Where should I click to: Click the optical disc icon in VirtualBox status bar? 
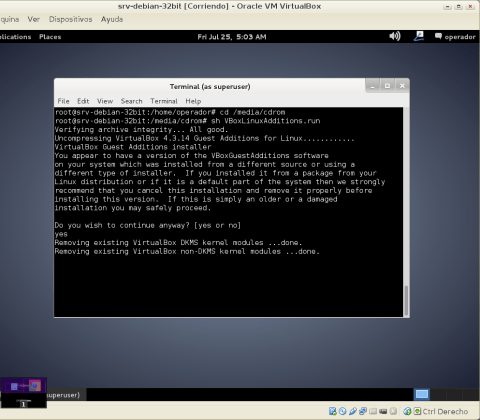342,411
